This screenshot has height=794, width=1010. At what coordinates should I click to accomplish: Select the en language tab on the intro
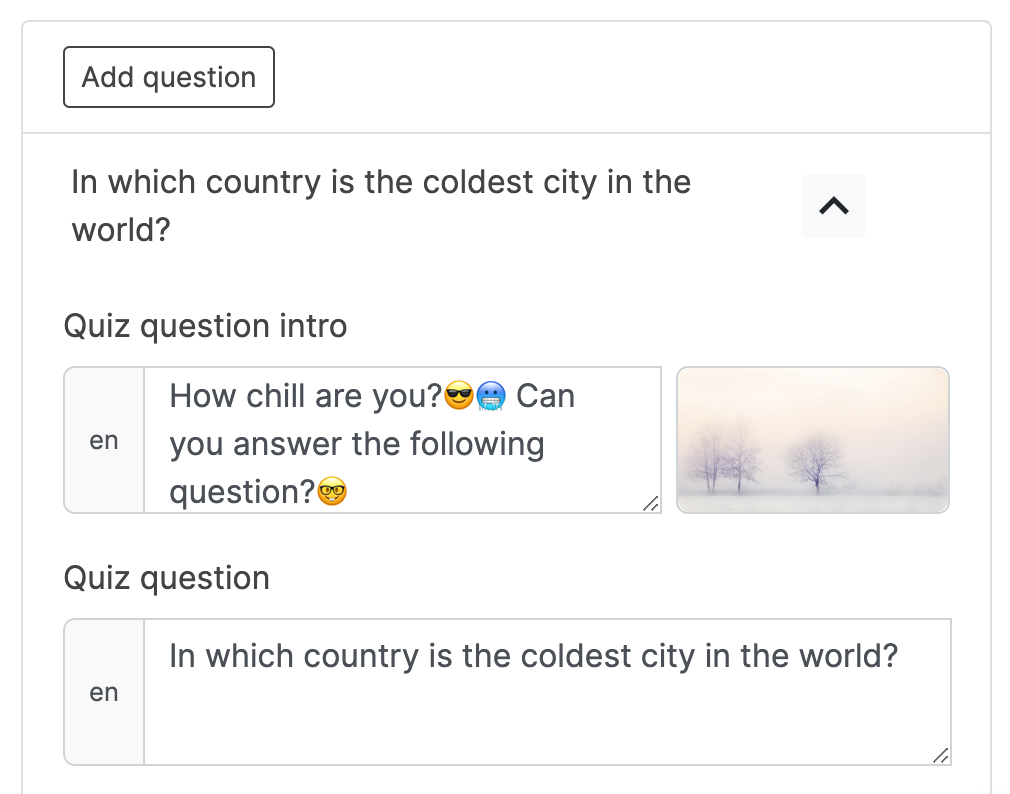click(x=103, y=440)
